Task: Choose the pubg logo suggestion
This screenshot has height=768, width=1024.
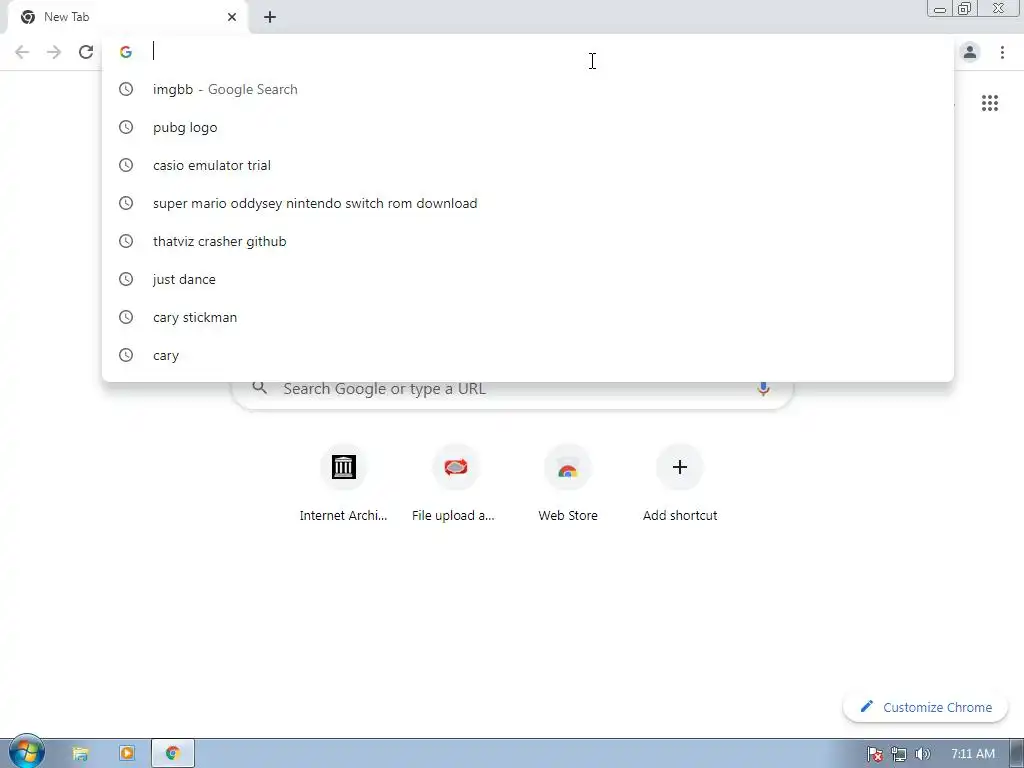Action: pyautogui.click(x=528, y=127)
